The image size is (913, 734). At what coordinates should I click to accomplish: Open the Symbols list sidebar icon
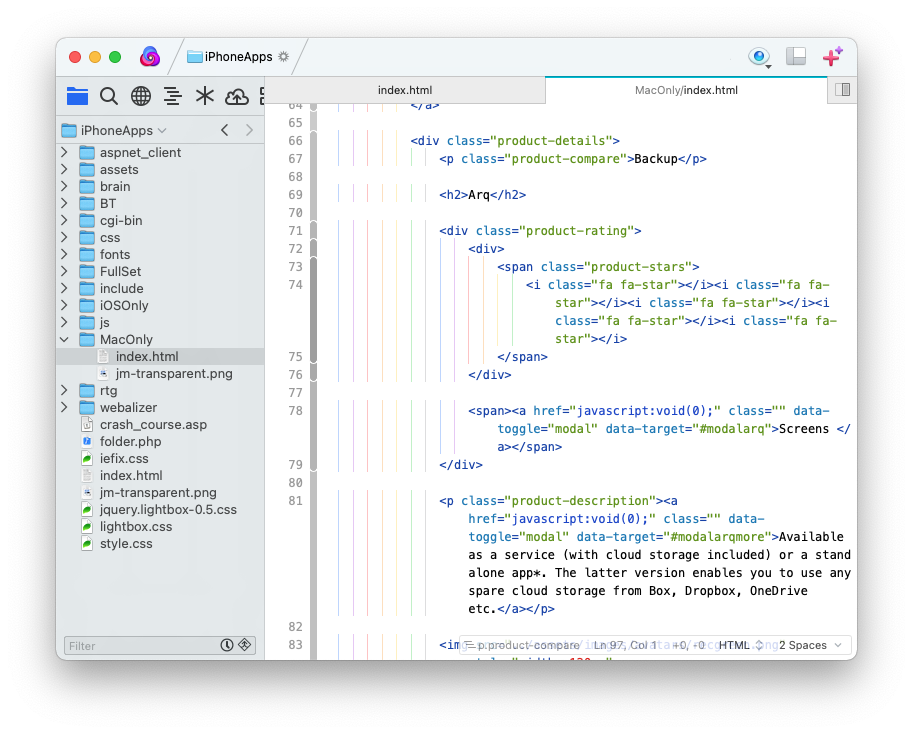point(172,96)
